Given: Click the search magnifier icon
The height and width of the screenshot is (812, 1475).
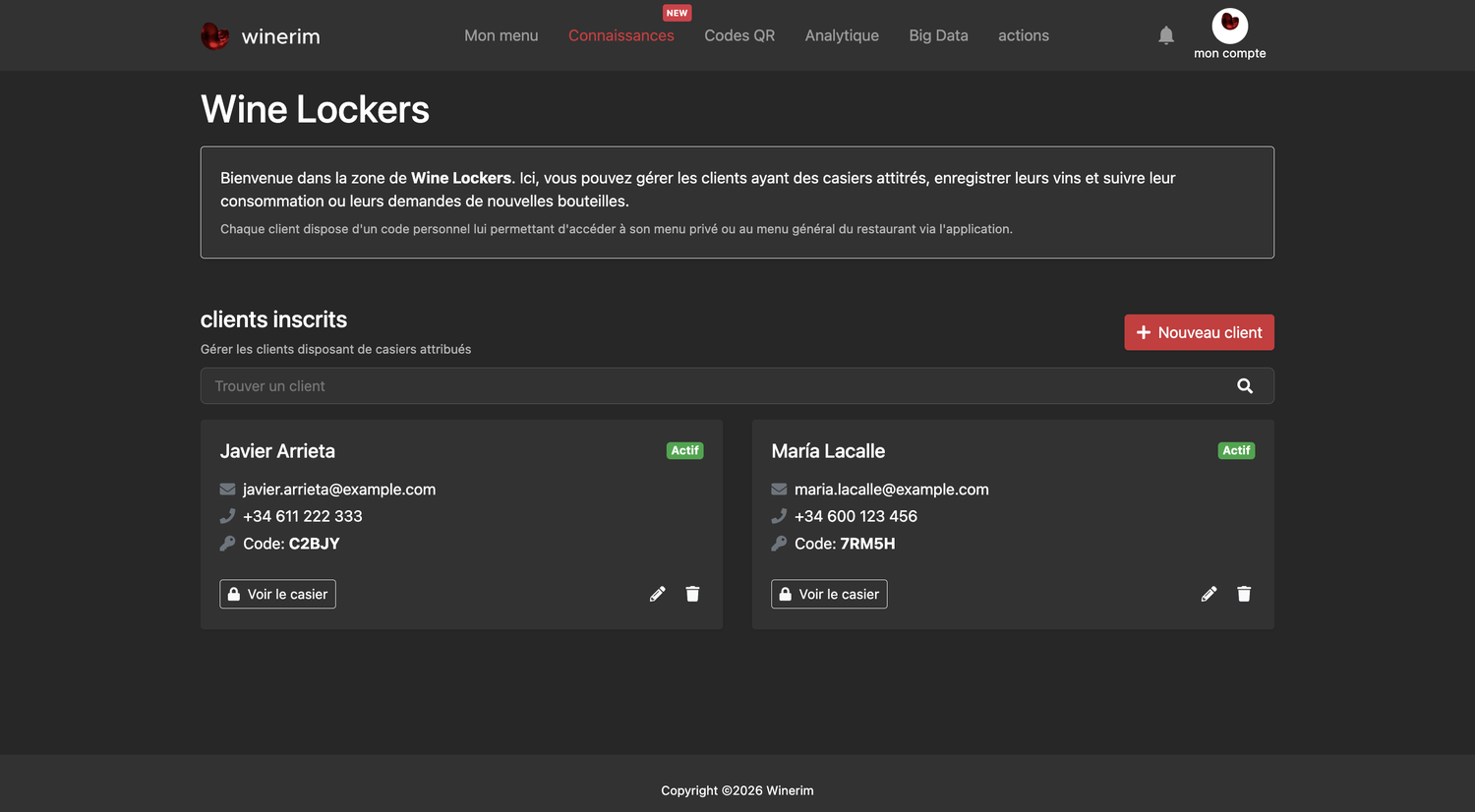Looking at the screenshot, I should tap(1245, 386).
